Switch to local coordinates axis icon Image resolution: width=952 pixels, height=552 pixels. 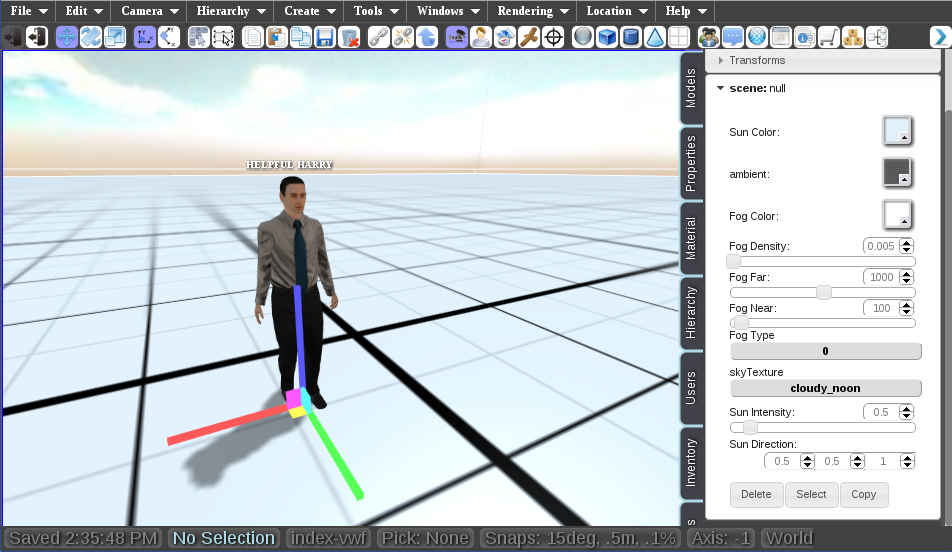coord(169,37)
